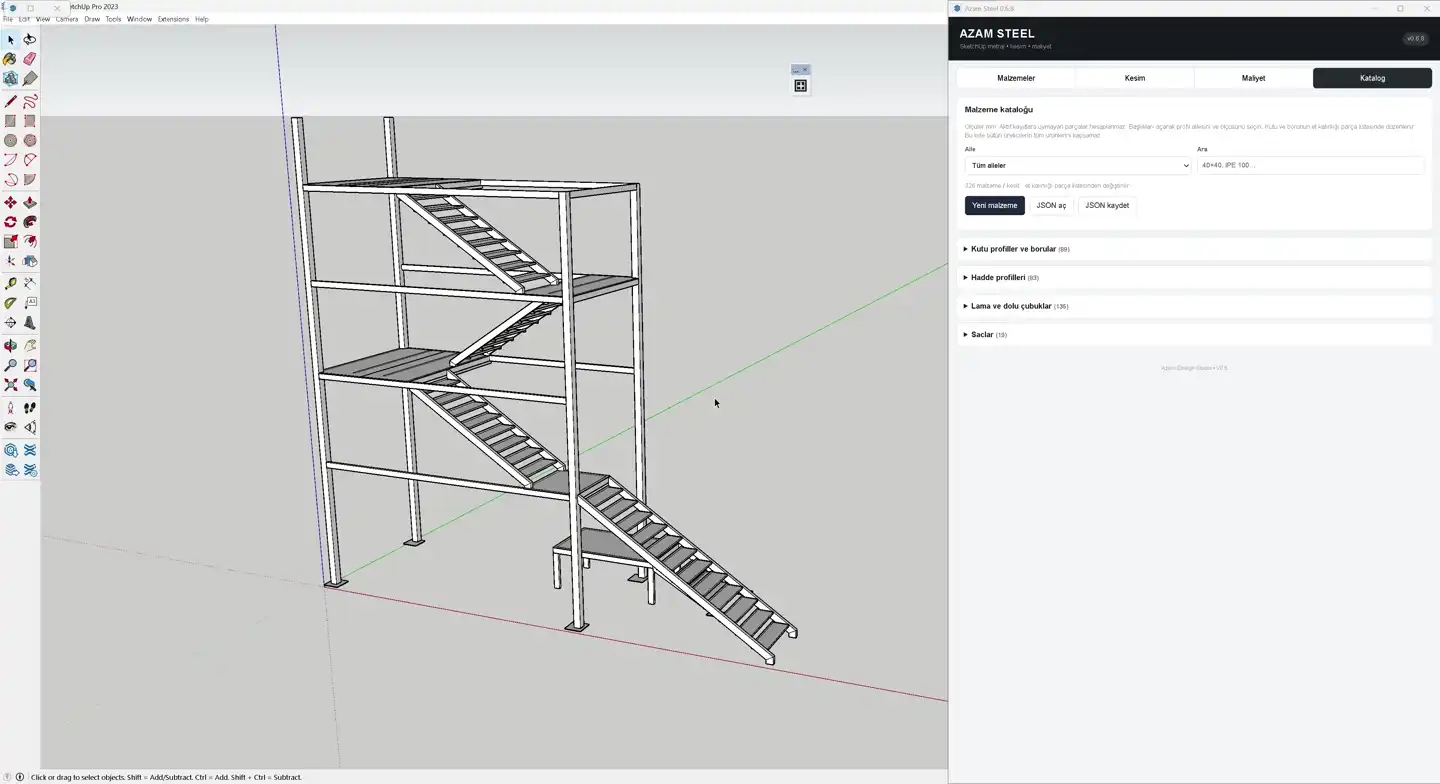Open the Extensions menu

point(173,19)
